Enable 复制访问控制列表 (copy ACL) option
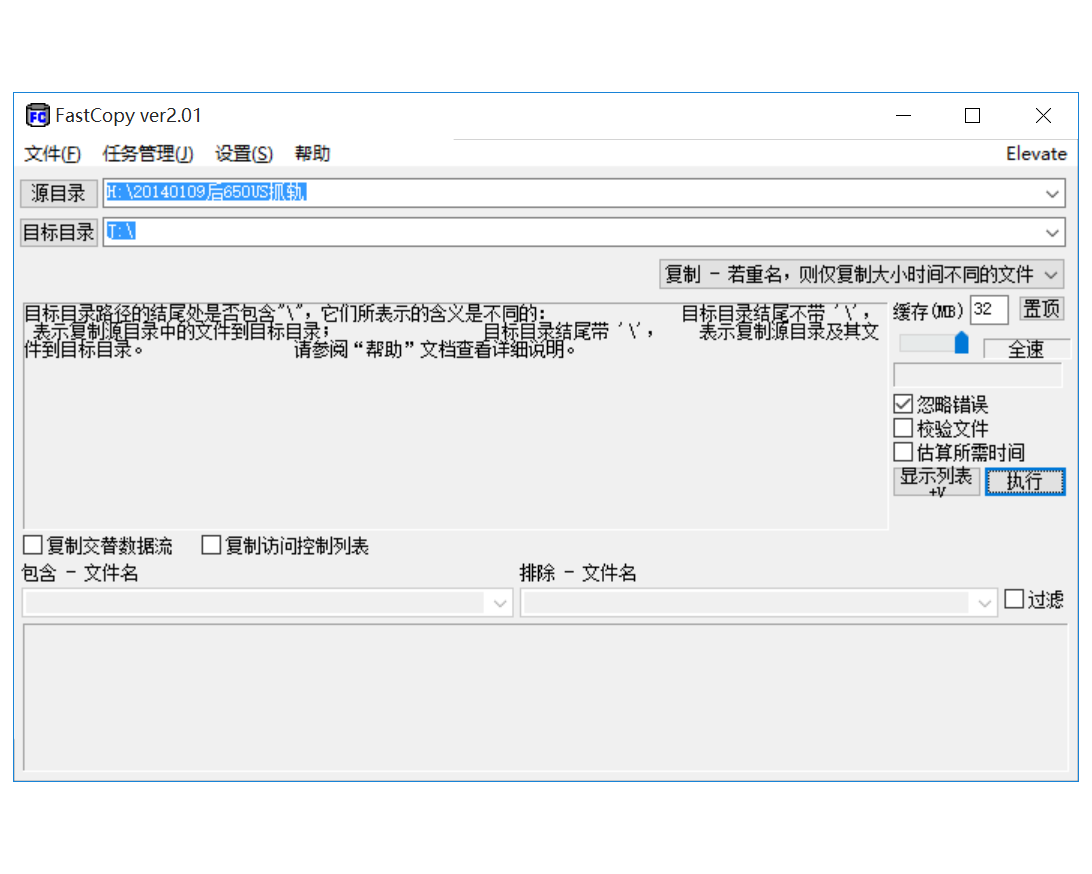Screen dimensions: 1092x874 pos(210,545)
